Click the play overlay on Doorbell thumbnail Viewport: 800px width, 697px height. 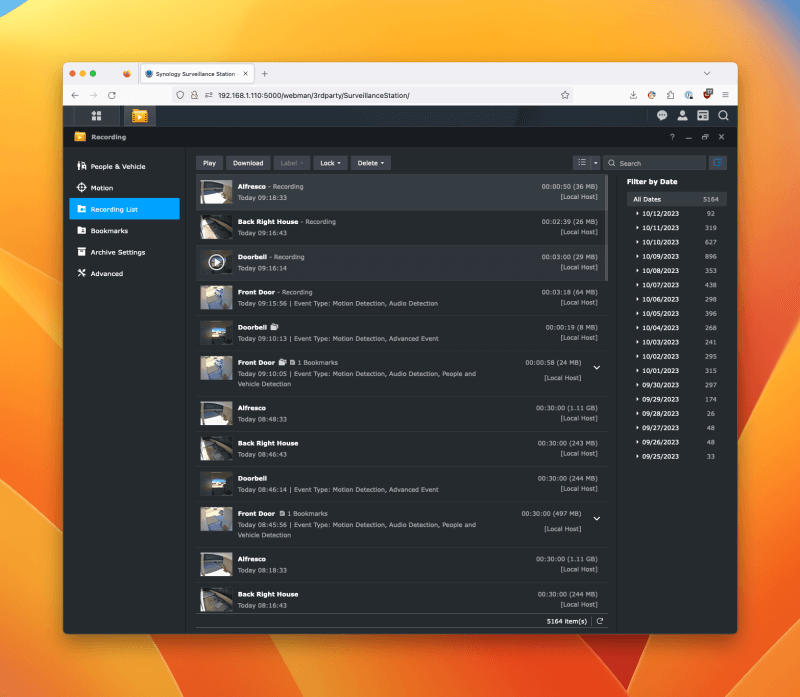tap(216, 262)
